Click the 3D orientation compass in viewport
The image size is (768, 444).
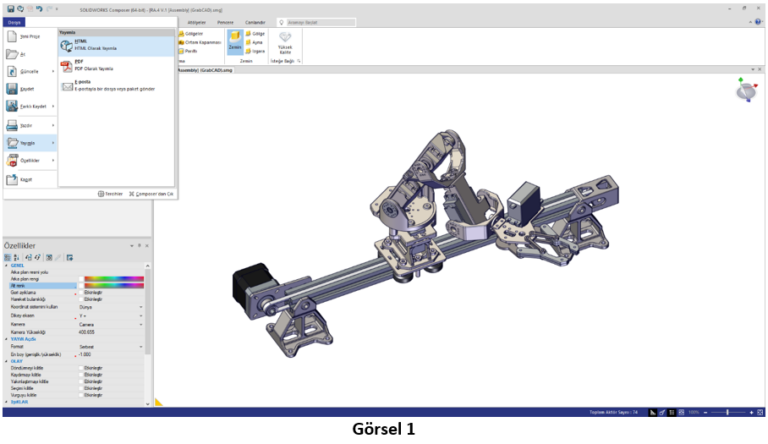tap(745, 90)
